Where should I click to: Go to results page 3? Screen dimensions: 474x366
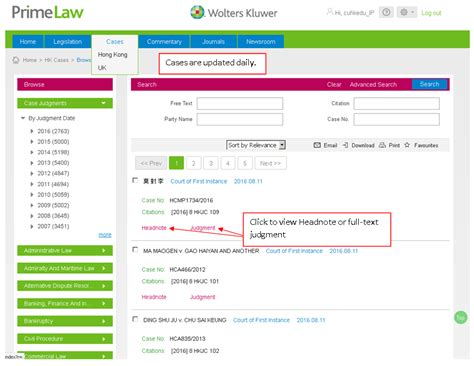pyautogui.click(x=211, y=163)
